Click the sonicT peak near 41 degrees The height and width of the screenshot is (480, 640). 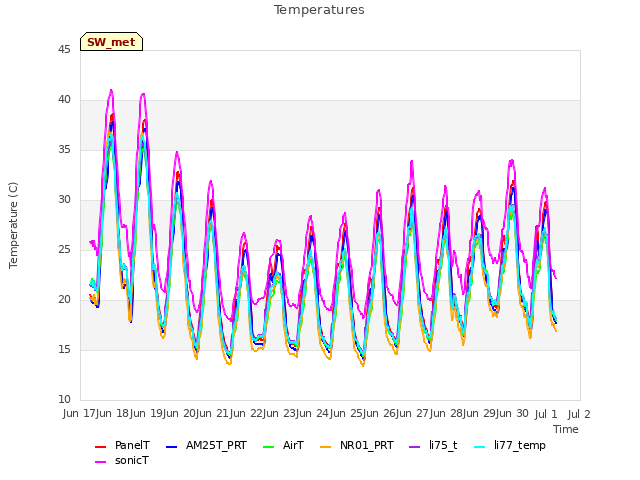click(111, 91)
